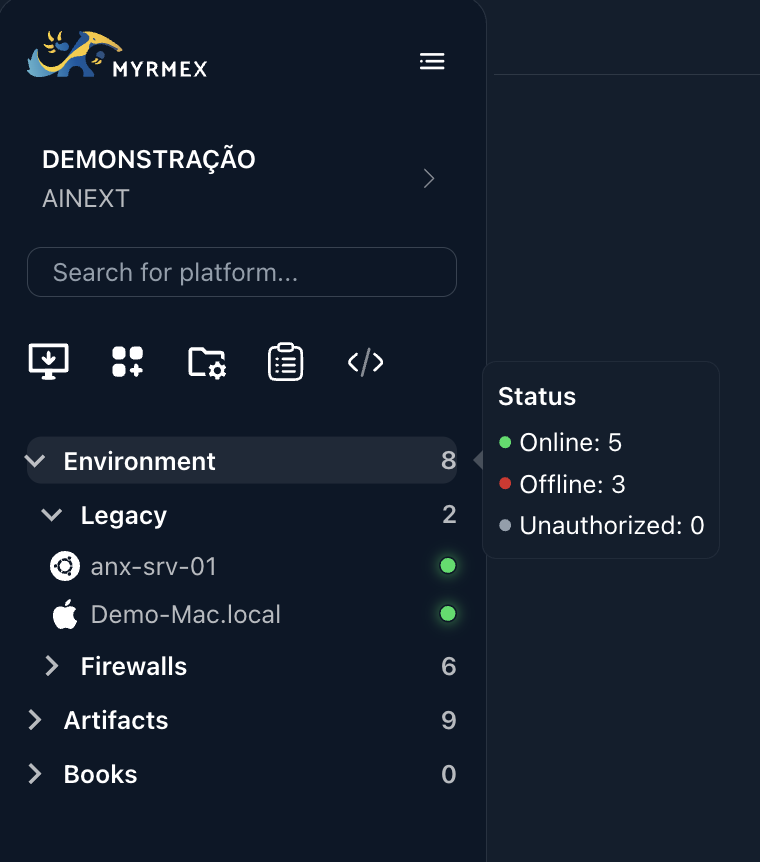The height and width of the screenshot is (862, 760).
Task: Toggle Demo-Mac.local's green status indicator
Action: coord(448,613)
